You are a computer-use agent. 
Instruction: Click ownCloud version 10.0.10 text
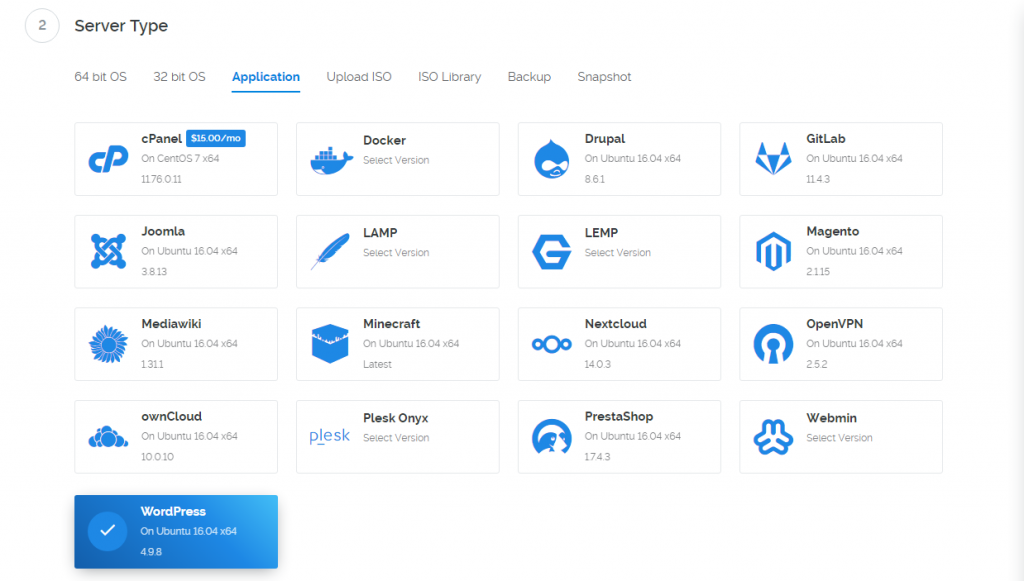[x=157, y=457]
